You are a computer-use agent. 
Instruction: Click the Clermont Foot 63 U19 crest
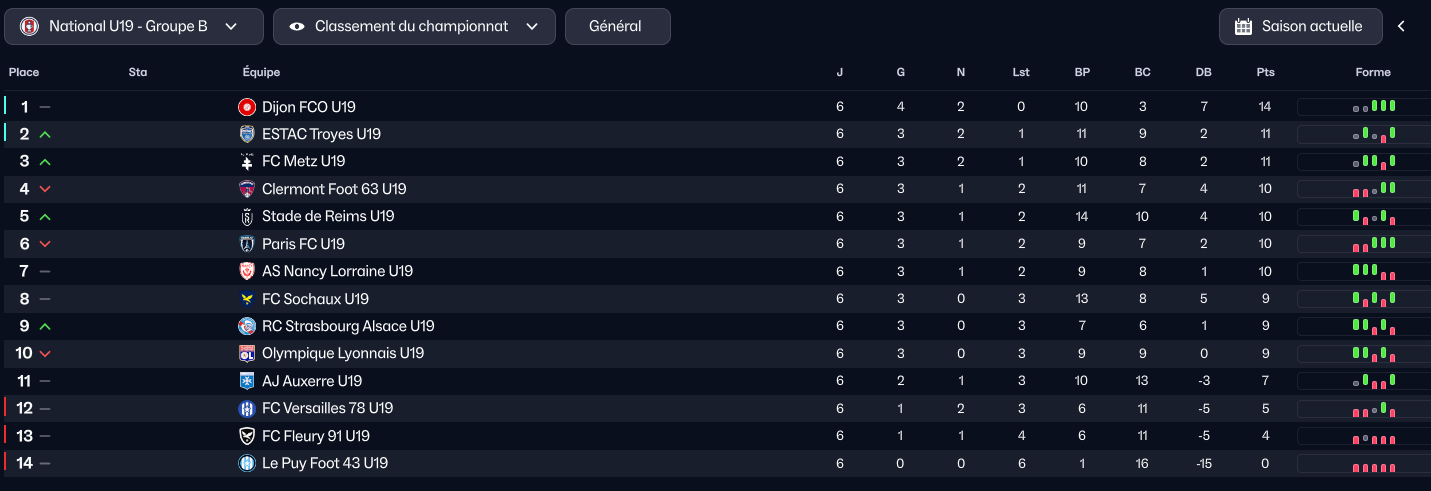(x=247, y=189)
